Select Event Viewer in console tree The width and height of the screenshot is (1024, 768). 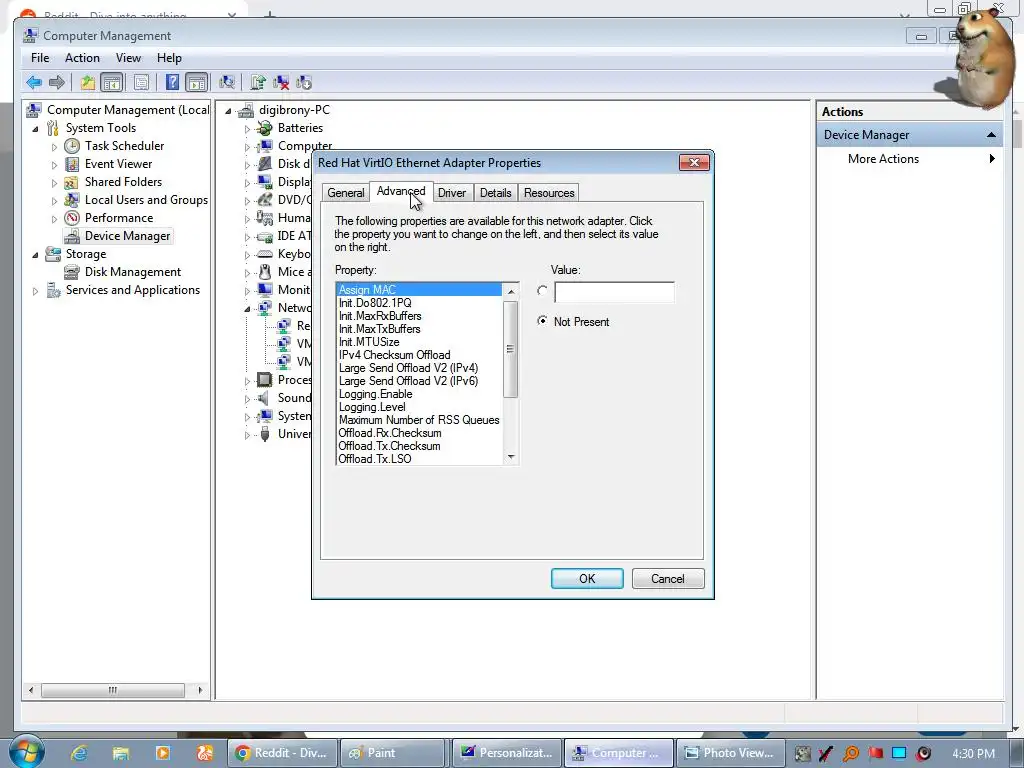tap(118, 164)
